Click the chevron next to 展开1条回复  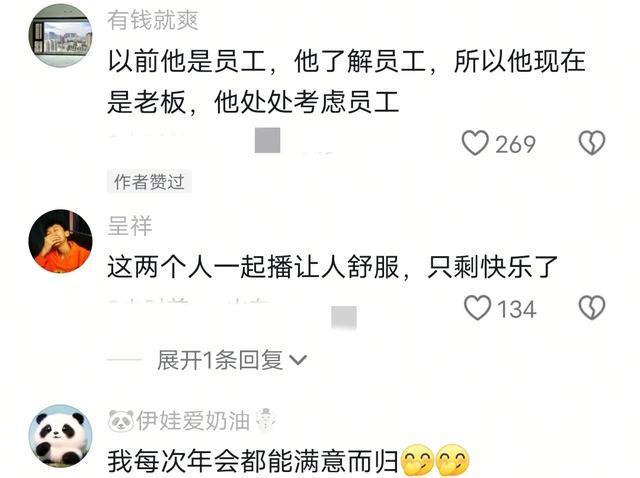tap(298, 360)
